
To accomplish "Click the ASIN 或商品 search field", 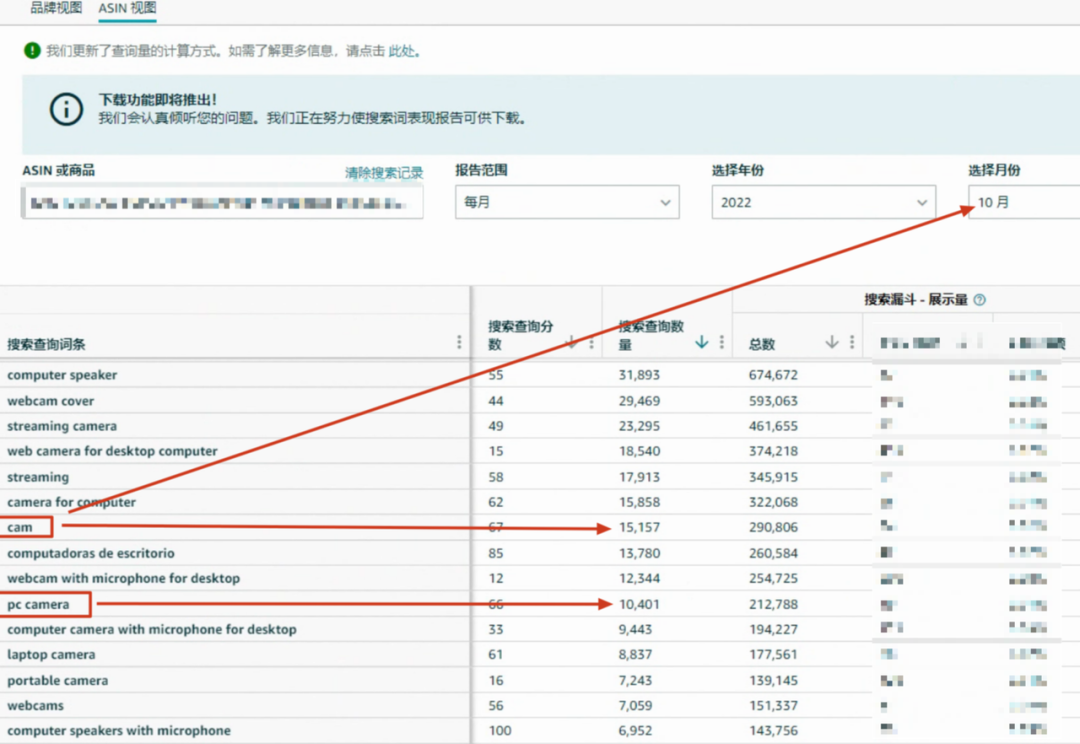I will click(222, 203).
